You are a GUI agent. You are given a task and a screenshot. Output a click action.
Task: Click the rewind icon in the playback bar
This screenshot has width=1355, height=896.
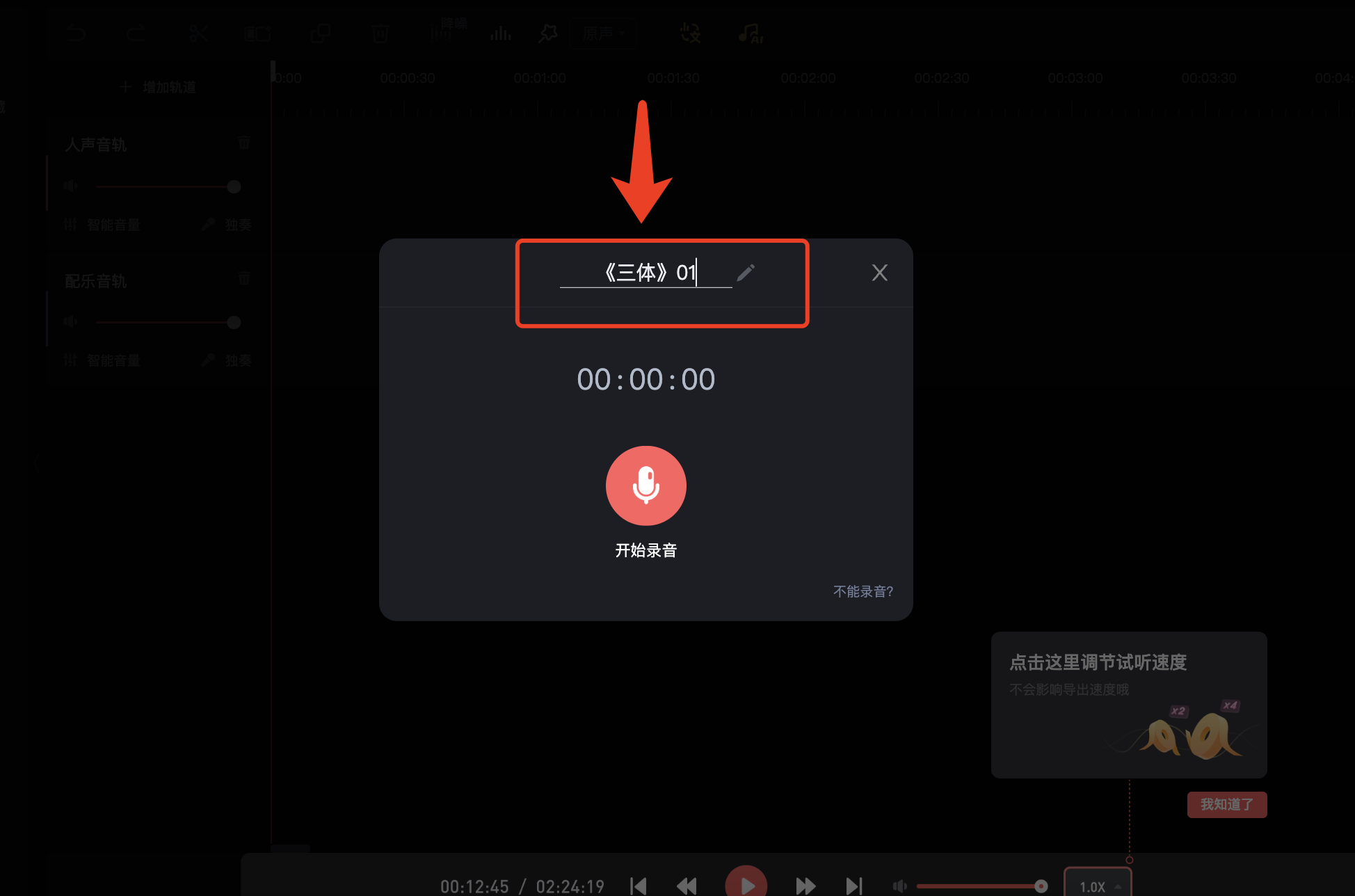tap(687, 886)
